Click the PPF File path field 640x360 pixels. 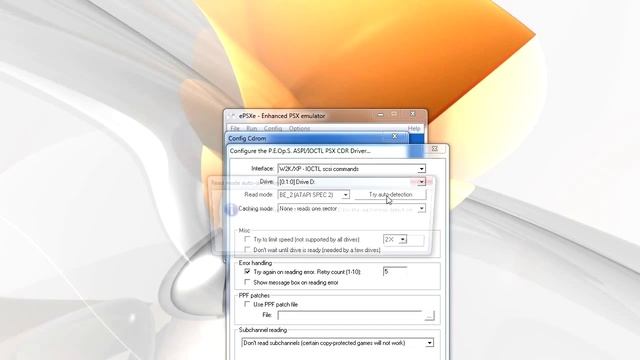tap(350, 315)
